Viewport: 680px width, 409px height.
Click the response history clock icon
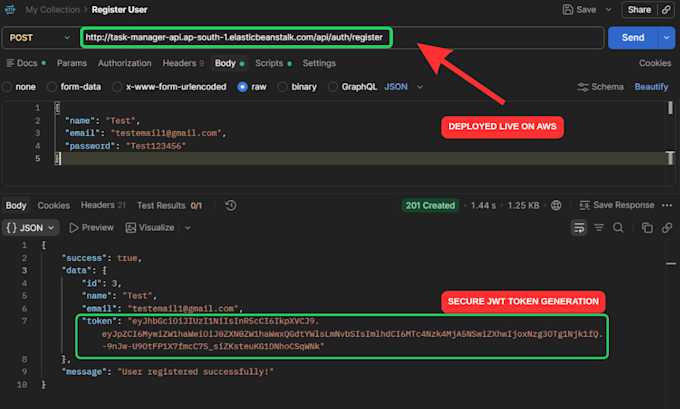pyautogui.click(x=231, y=205)
